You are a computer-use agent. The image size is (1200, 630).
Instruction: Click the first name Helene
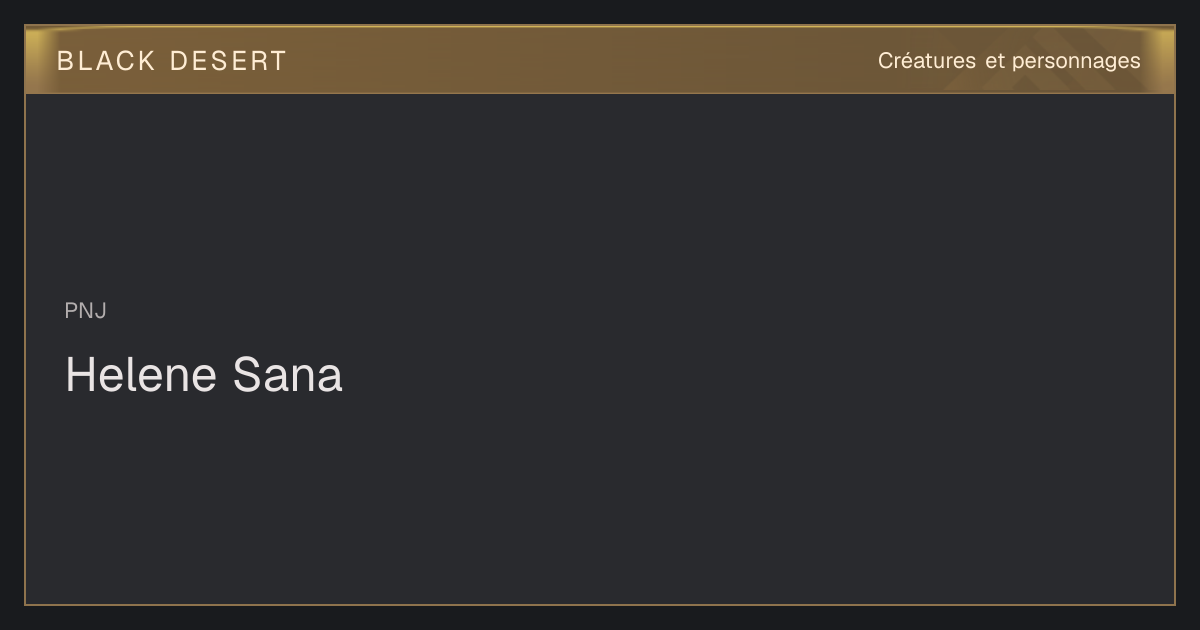141,375
